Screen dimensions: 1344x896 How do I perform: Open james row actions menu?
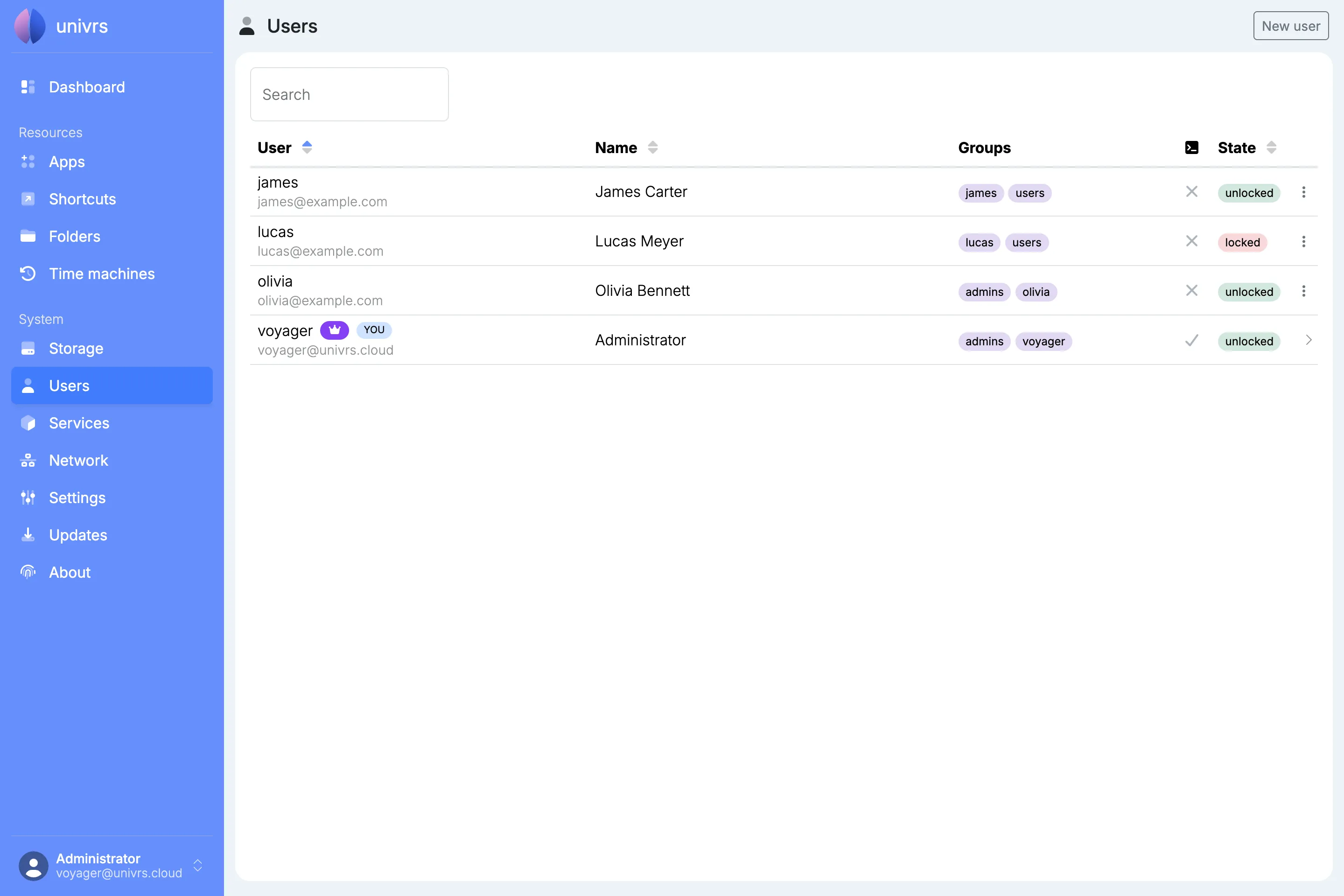(x=1303, y=192)
